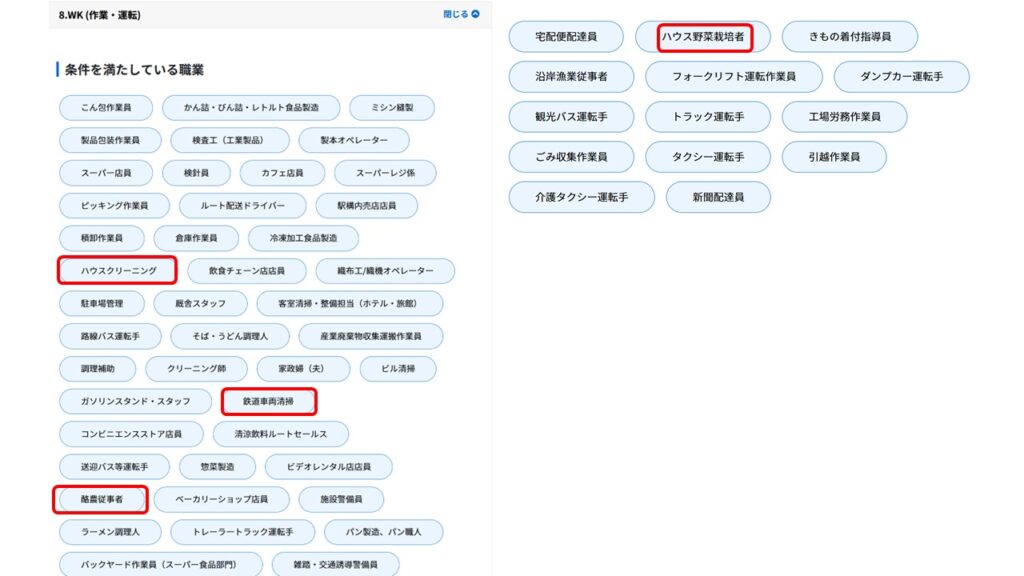This screenshot has width=1024, height=576.
Task: Open the ミシン縫製 occupation link
Action: [x=380, y=108]
